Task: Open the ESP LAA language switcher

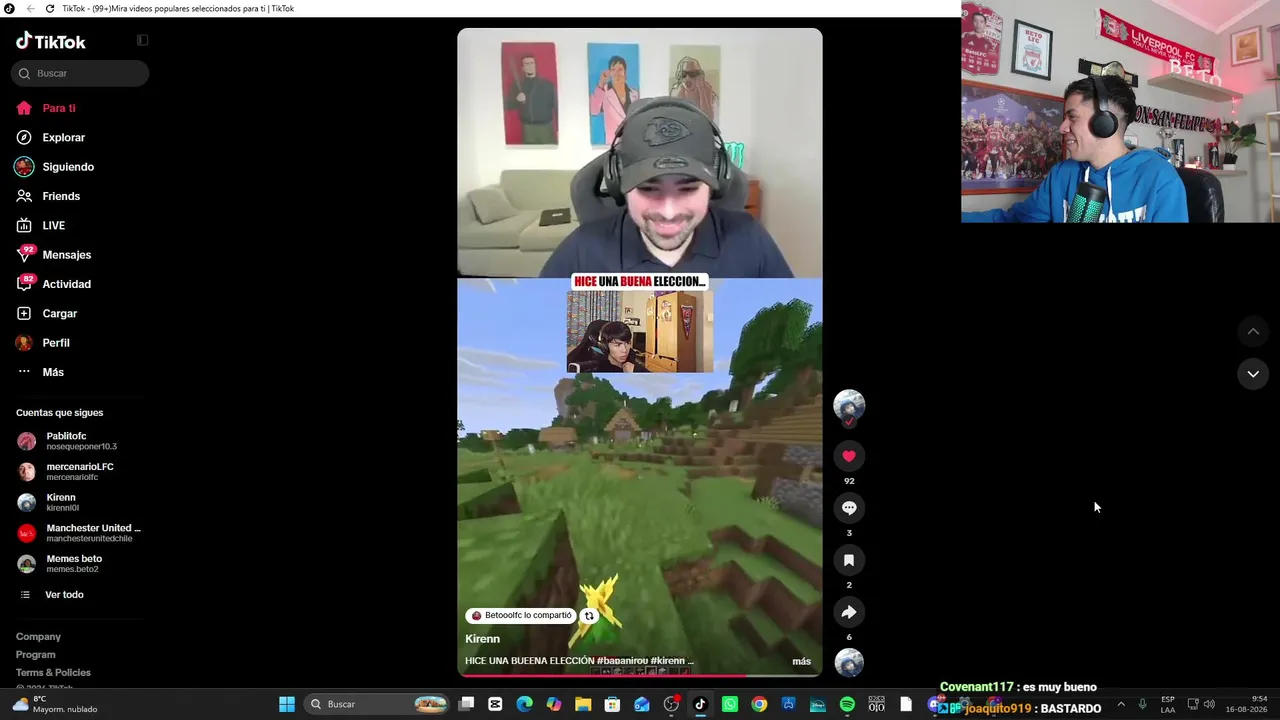Action: [1168, 704]
